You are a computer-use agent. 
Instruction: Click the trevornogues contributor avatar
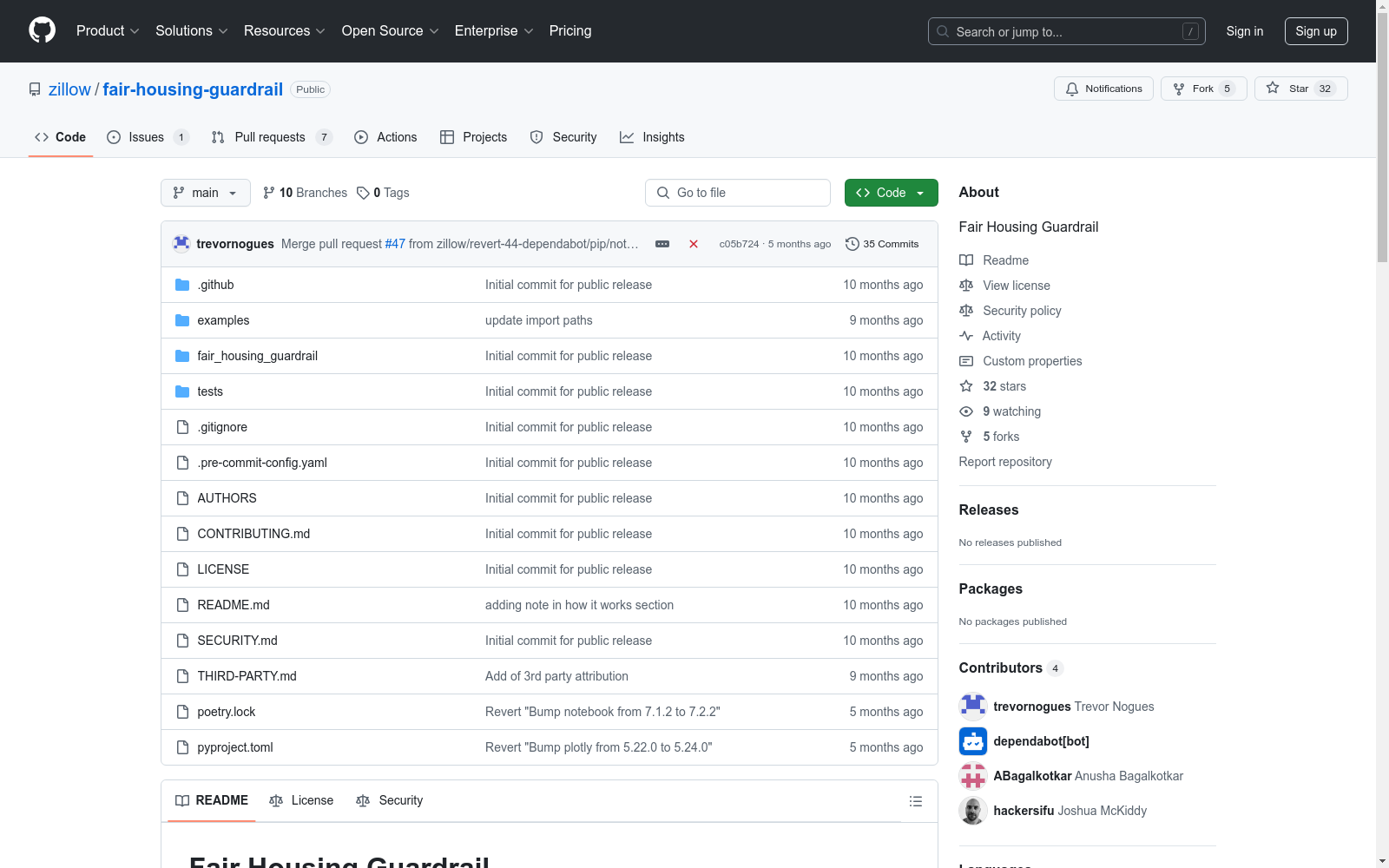click(x=973, y=707)
